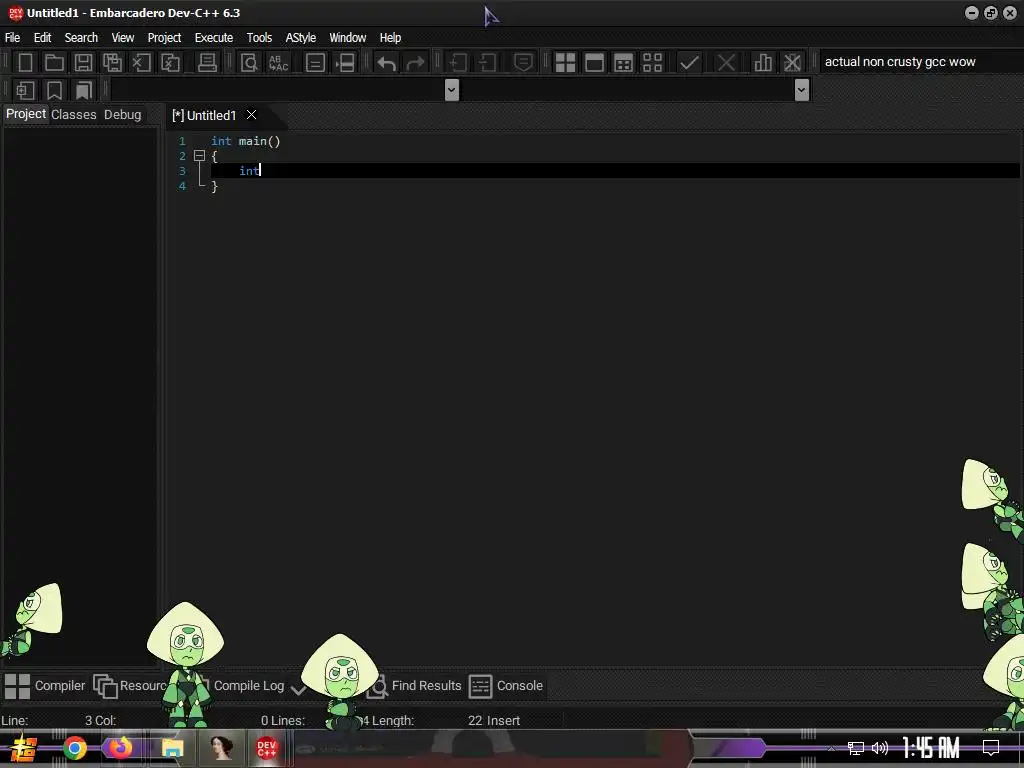Open Firefox from the taskbar

click(x=120, y=748)
